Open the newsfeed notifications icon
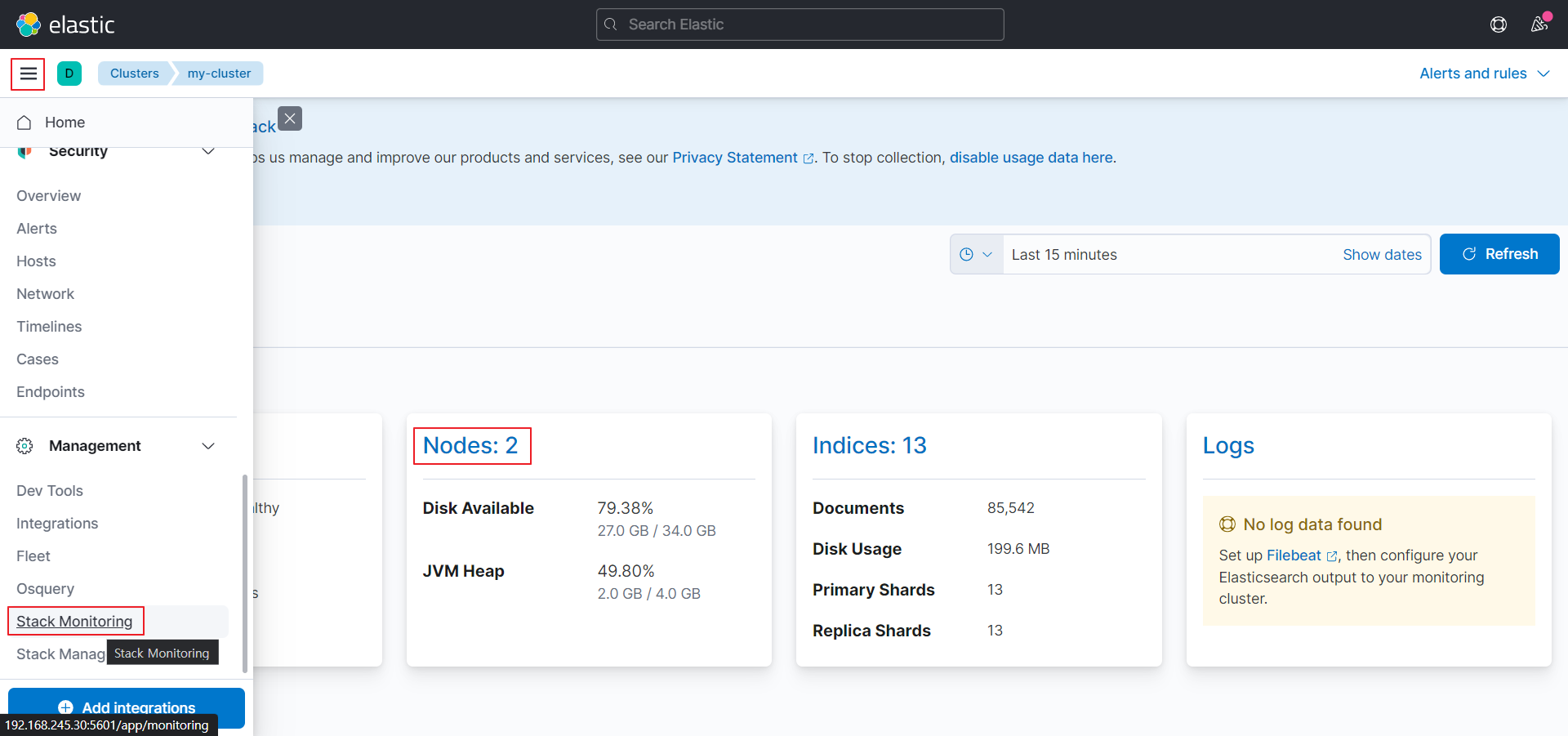 coord(1539,25)
